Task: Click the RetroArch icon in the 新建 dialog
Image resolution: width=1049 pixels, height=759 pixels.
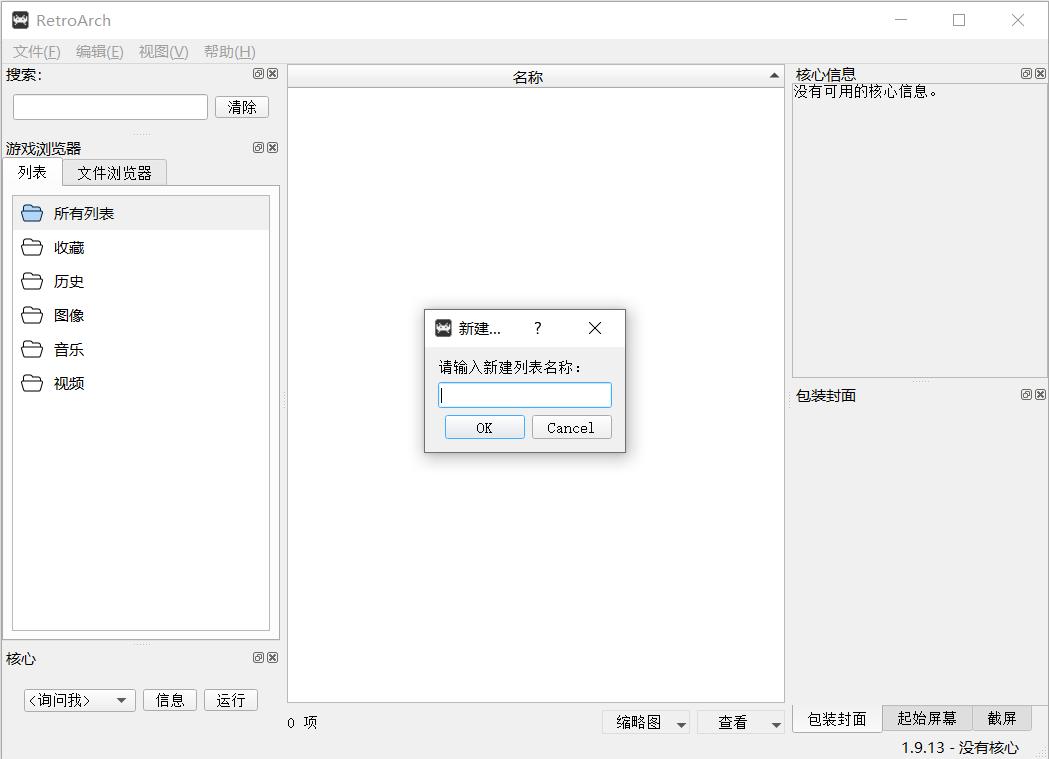Action: tap(444, 328)
